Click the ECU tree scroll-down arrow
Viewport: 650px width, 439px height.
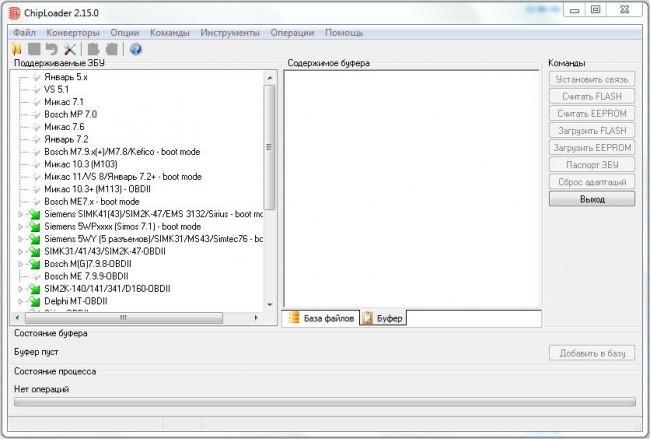270,305
